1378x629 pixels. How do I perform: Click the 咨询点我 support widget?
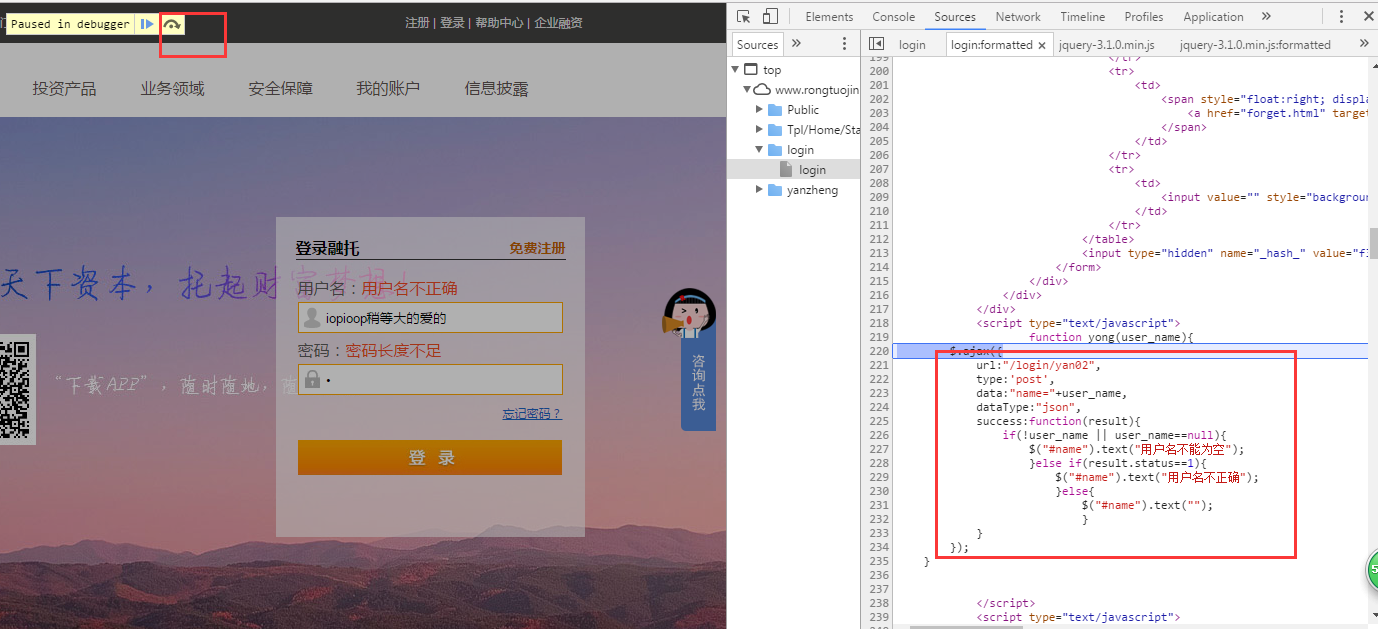tap(698, 382)
